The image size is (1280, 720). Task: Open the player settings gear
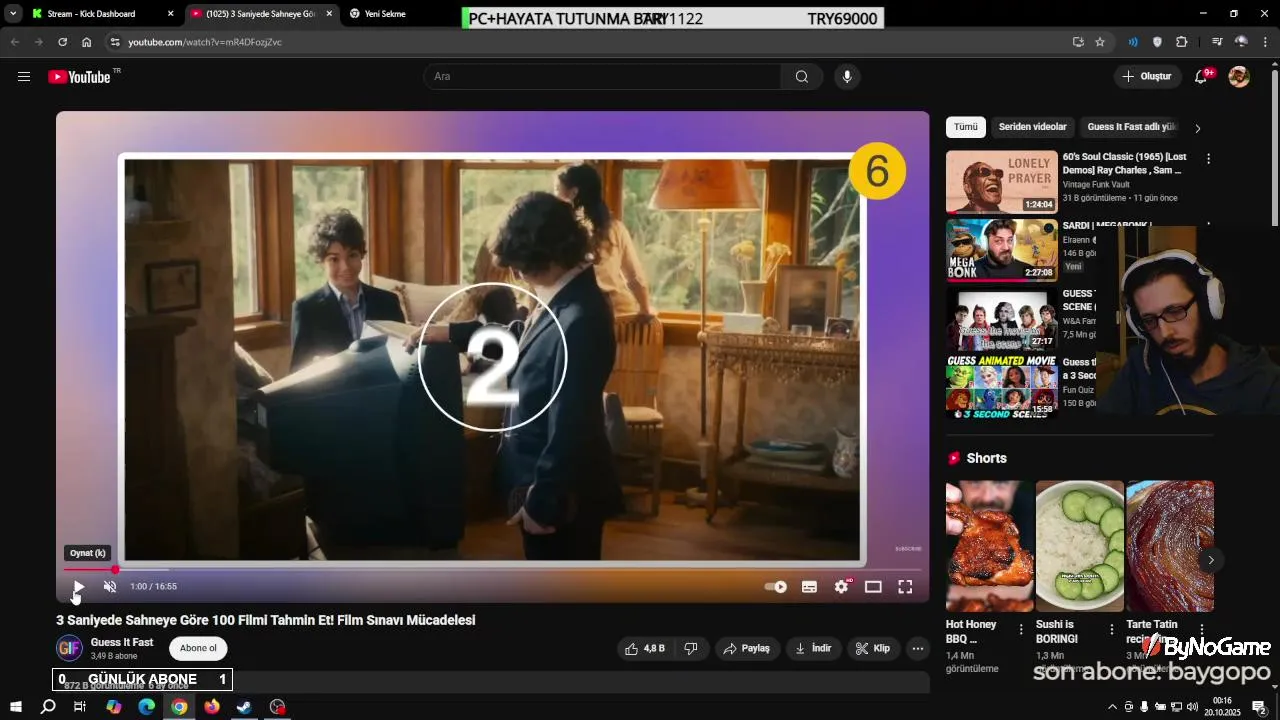click(x=841, y=587)
